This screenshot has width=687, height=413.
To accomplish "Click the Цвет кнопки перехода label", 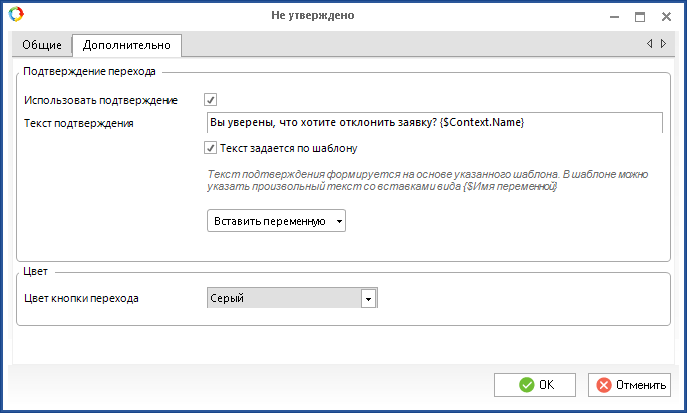I will (81, 298).
